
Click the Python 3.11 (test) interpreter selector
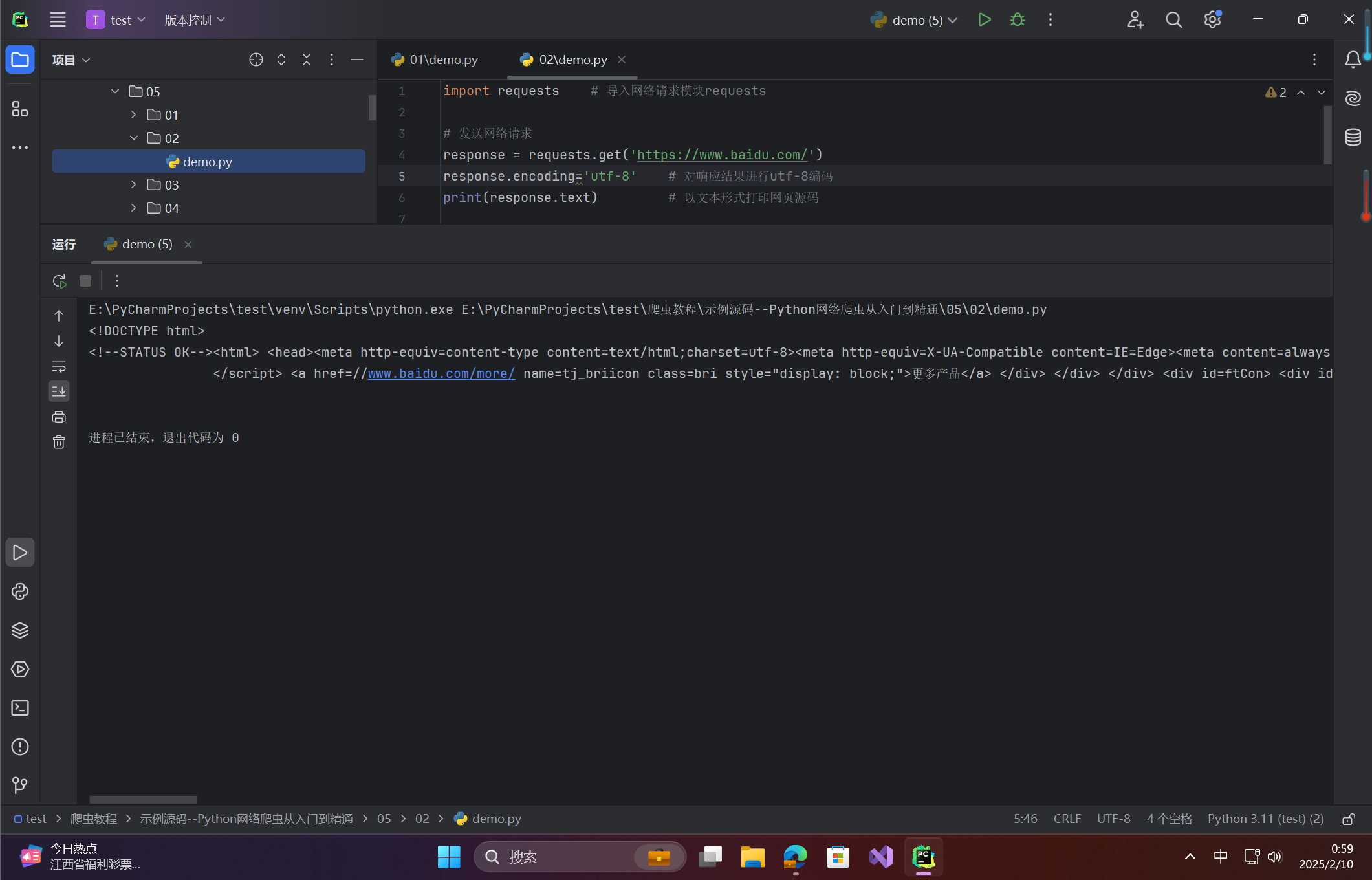1265,819
